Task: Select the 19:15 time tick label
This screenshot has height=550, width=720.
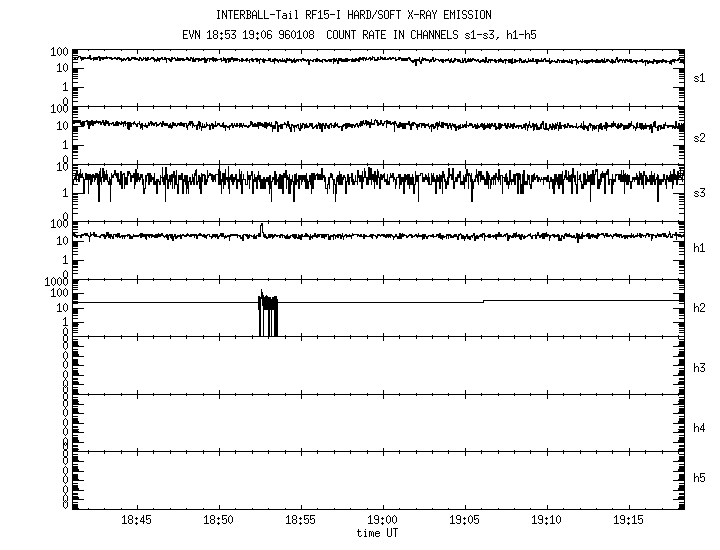Action: (x=628, y=521)
